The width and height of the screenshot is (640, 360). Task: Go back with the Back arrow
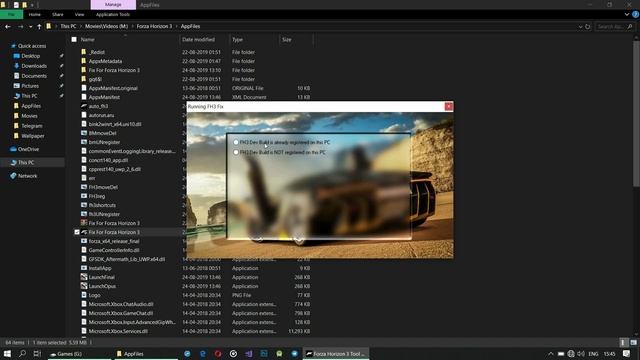[8, 27]
